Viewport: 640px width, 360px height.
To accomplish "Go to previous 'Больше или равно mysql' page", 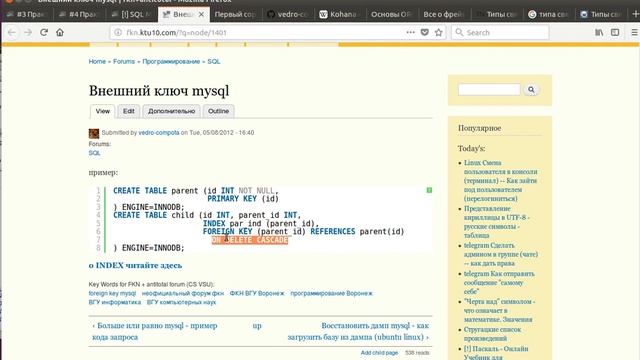I will coord(155,331).
